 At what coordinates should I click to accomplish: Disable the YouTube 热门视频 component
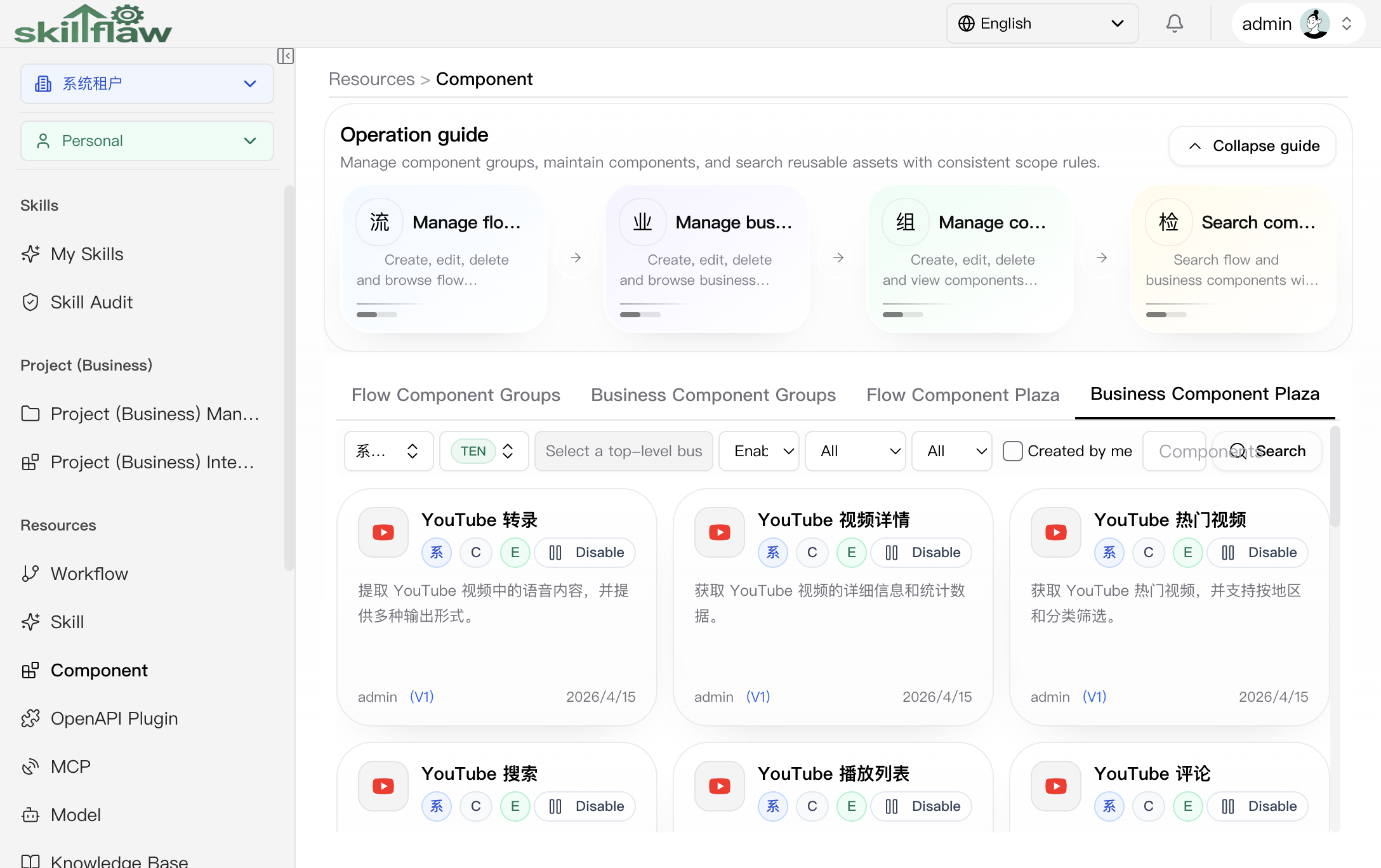[x=1258, y=553]
